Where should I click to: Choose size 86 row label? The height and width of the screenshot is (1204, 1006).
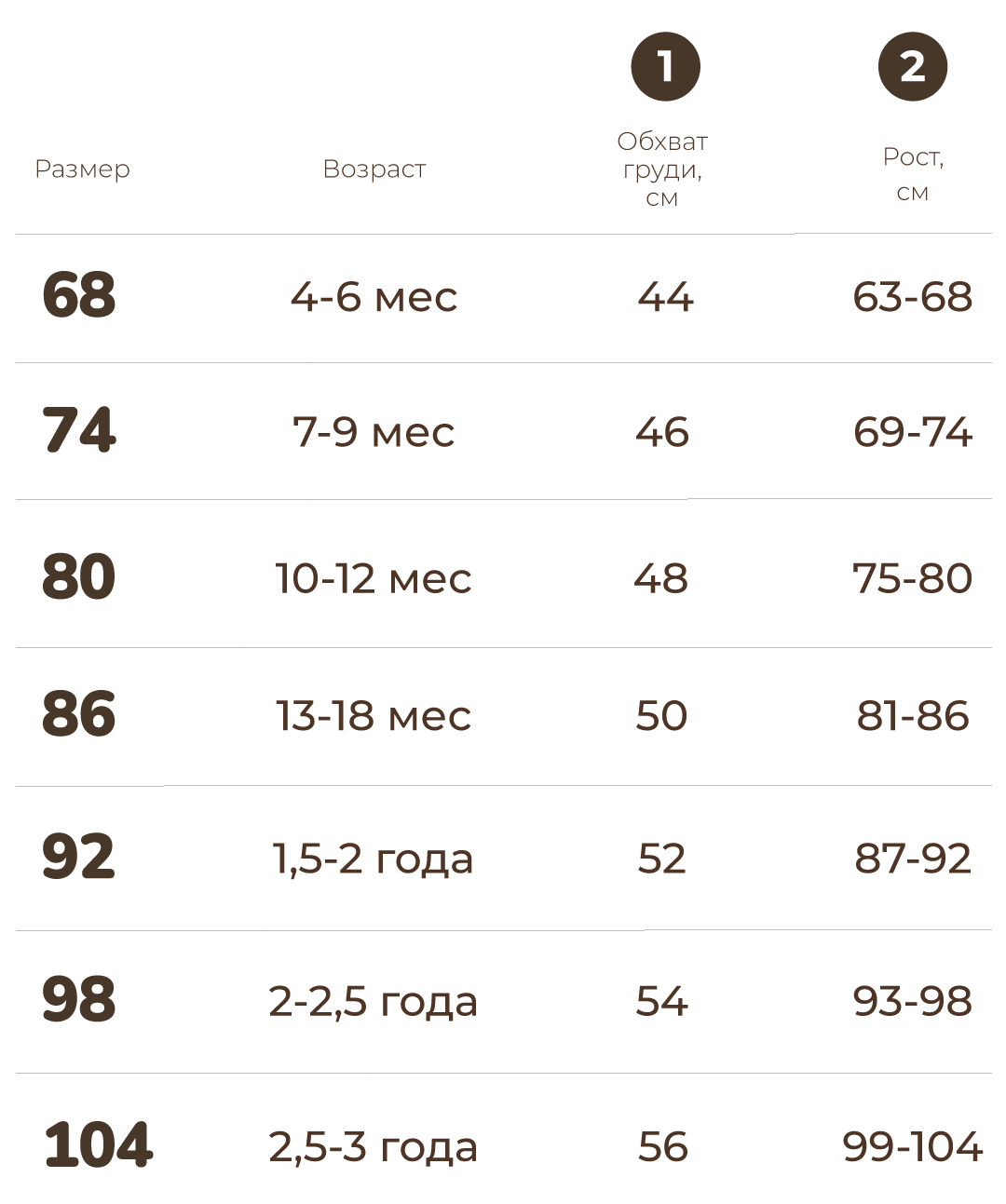(79, 714)
